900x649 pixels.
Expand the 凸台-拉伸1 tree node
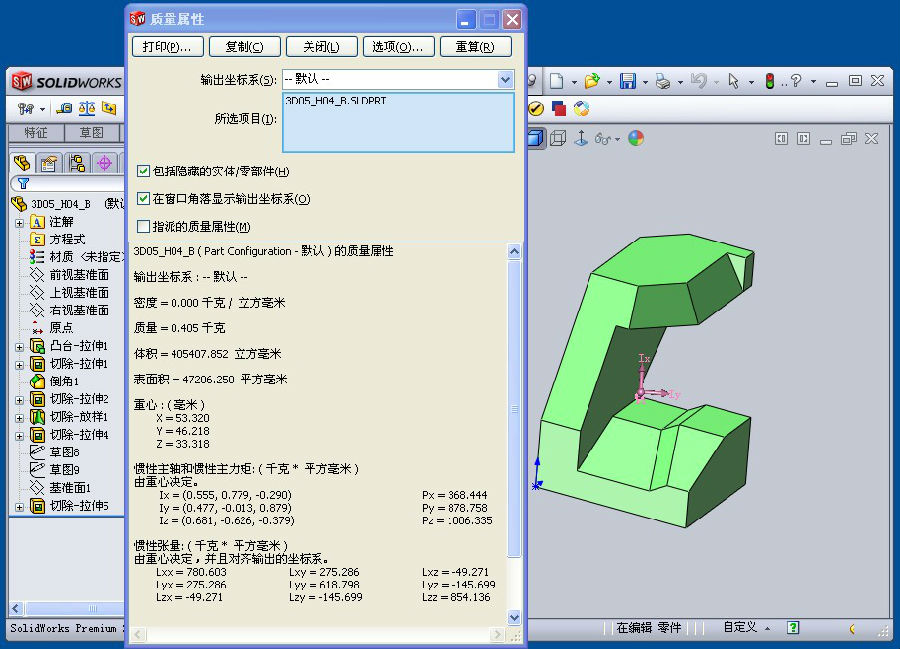[19, 347]
